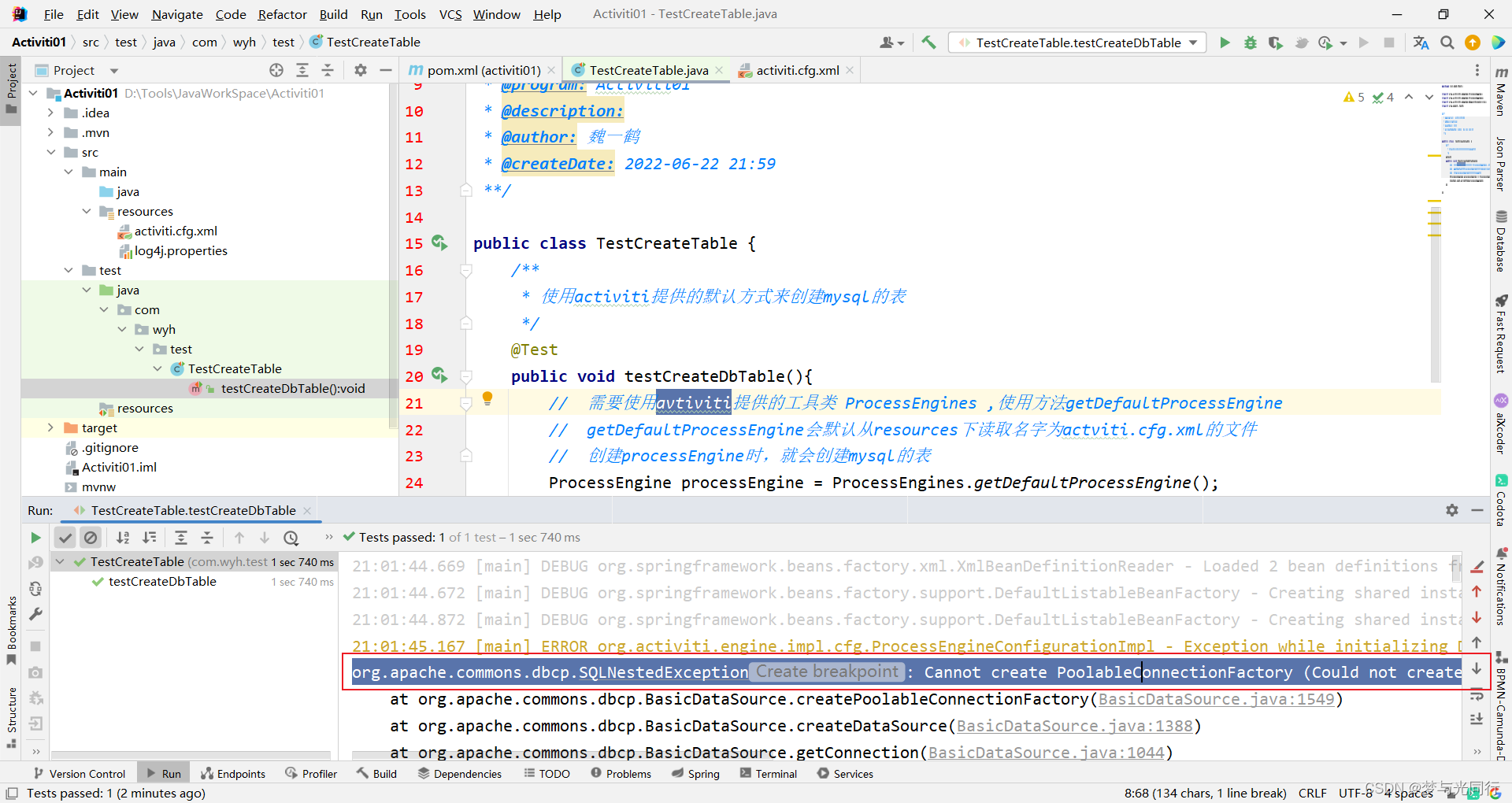Expand all in Project panel
Viewport: 1512px width, 803px height.
pyautogui.click(x=302, y=70)
